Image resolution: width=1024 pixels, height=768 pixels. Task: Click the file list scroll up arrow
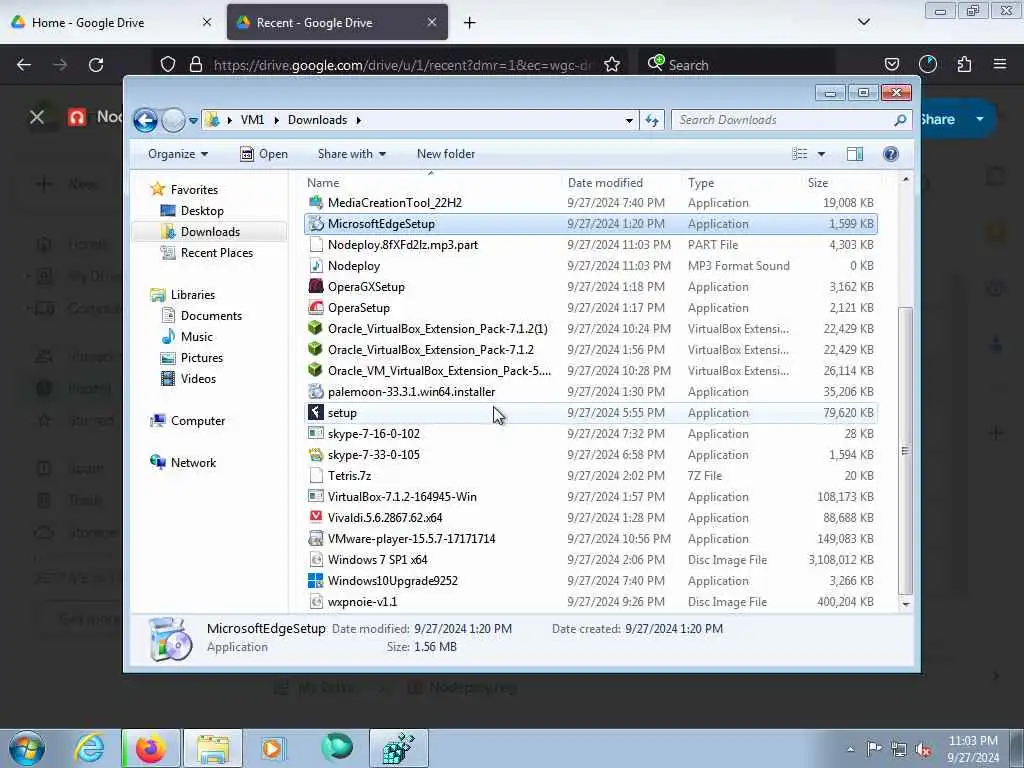click(x=905, y=180)
